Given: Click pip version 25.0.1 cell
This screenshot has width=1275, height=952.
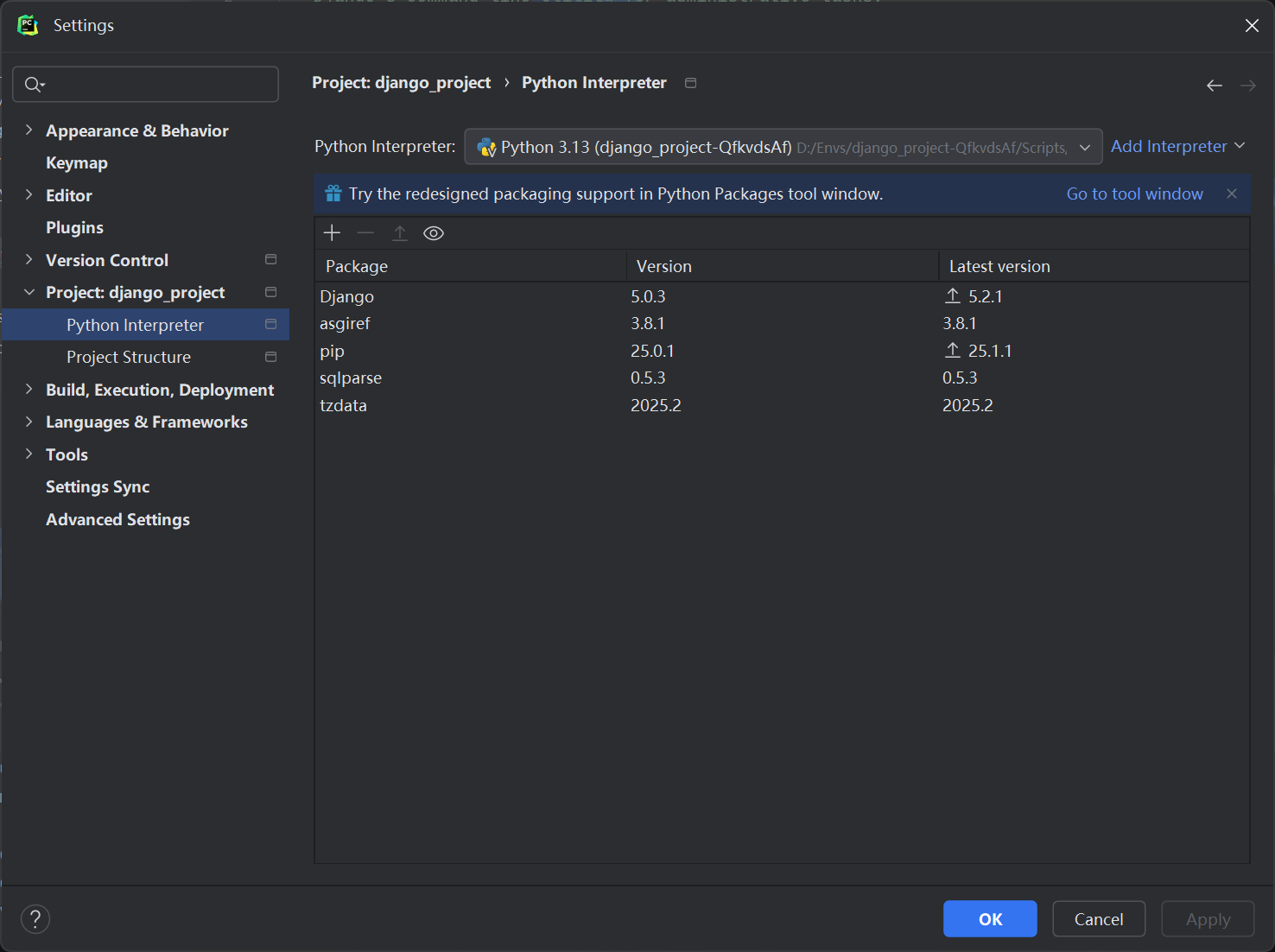Looking at the screenshot, I should pyautogui.click(x=652, y=351).
